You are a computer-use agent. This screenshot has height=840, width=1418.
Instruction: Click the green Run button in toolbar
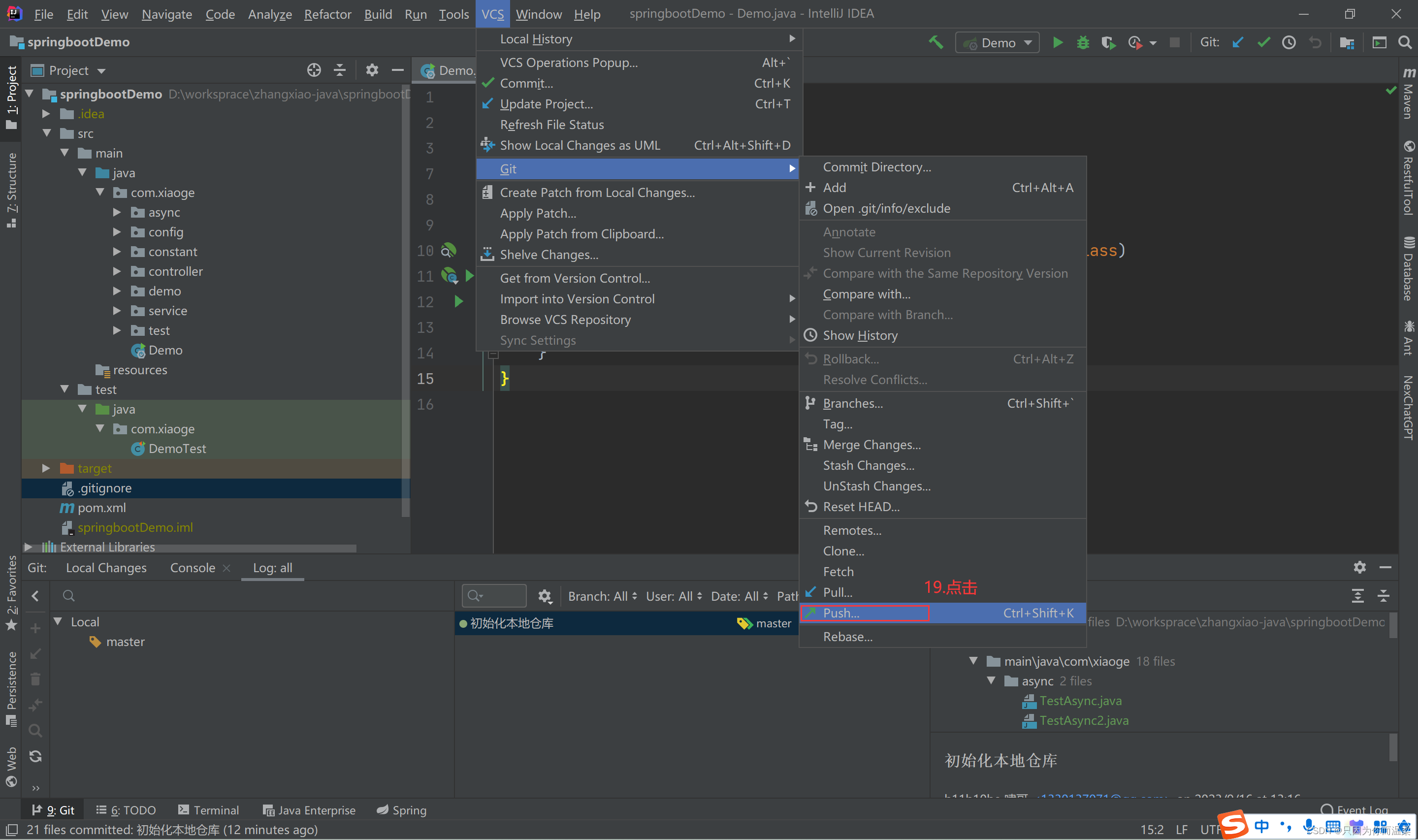[x=1057, y=42]
